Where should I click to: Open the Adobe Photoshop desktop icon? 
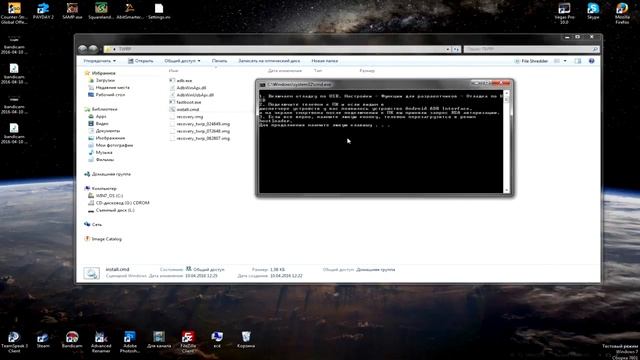(x=130, y=342)
